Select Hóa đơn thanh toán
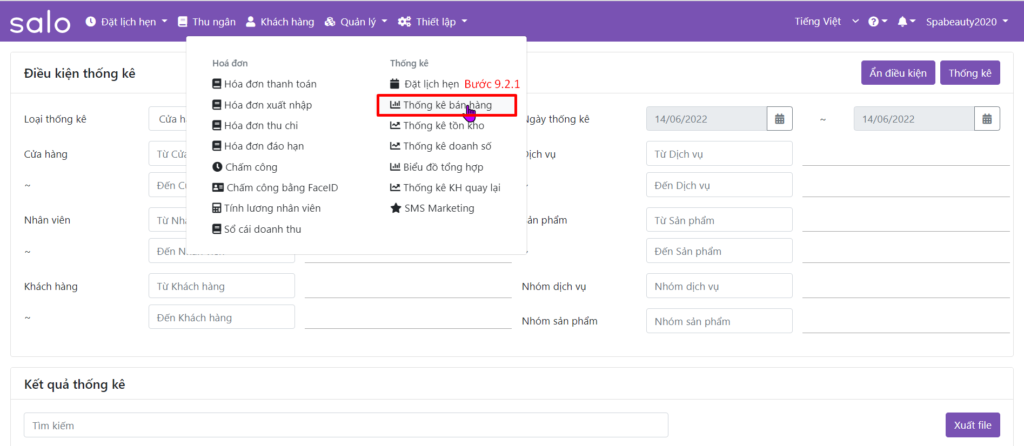Image resolution: width=1024 pixels, height=446 pixels. pyautogui.click(x=264, y=84)
